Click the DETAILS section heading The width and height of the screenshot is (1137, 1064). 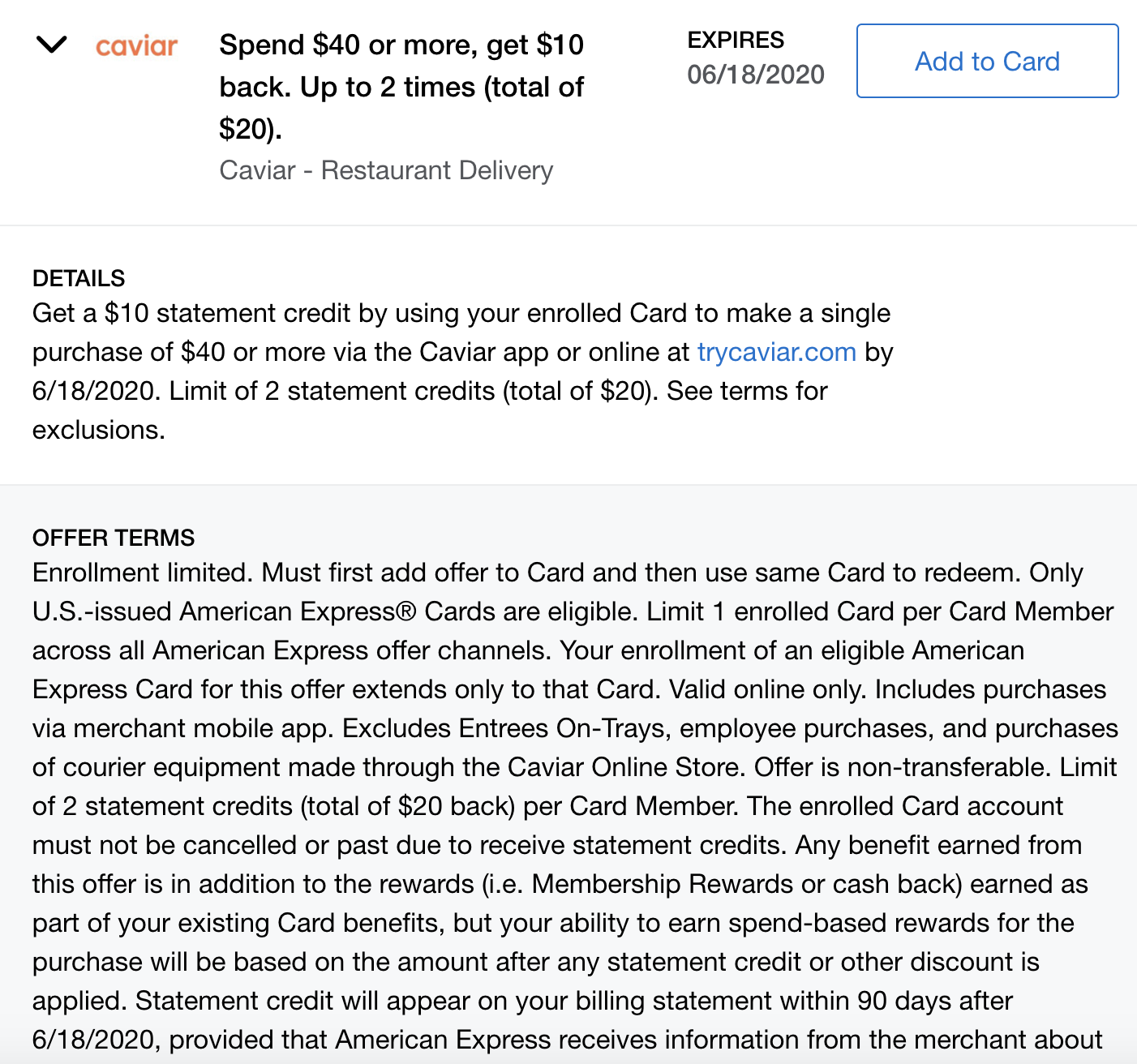(79, 278)
